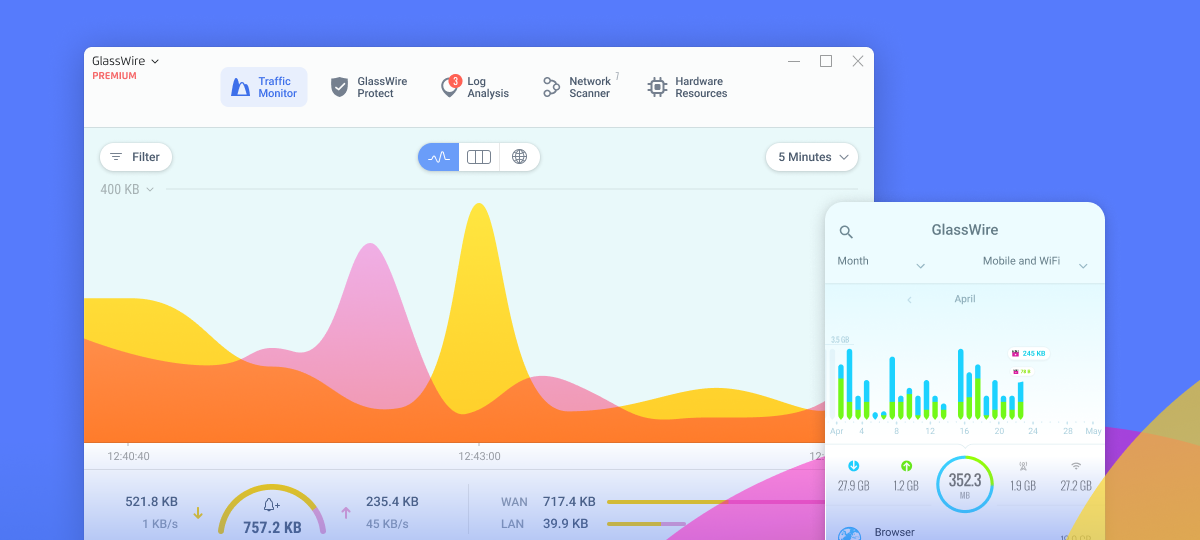The image size is (1200, 540).
Task: Click the blue download arrow icon
Action: pos(853,466)
